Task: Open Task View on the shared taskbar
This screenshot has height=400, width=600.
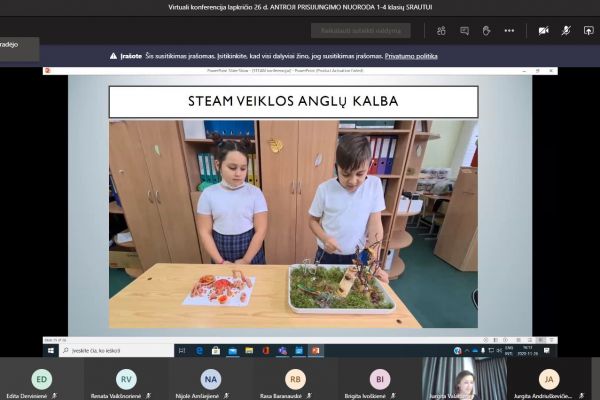Action: coord(182,351)
